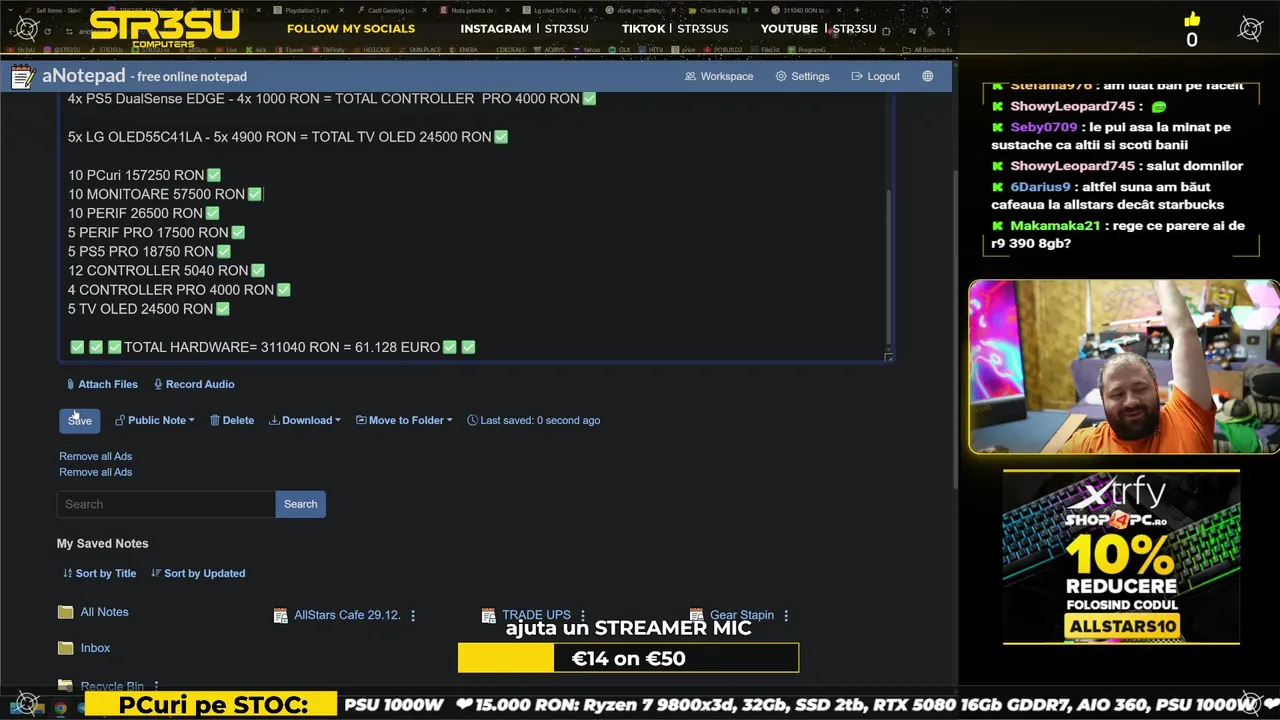Open Settings in aNotepad header
The image size is (1280, 720).
click(802, 76)
